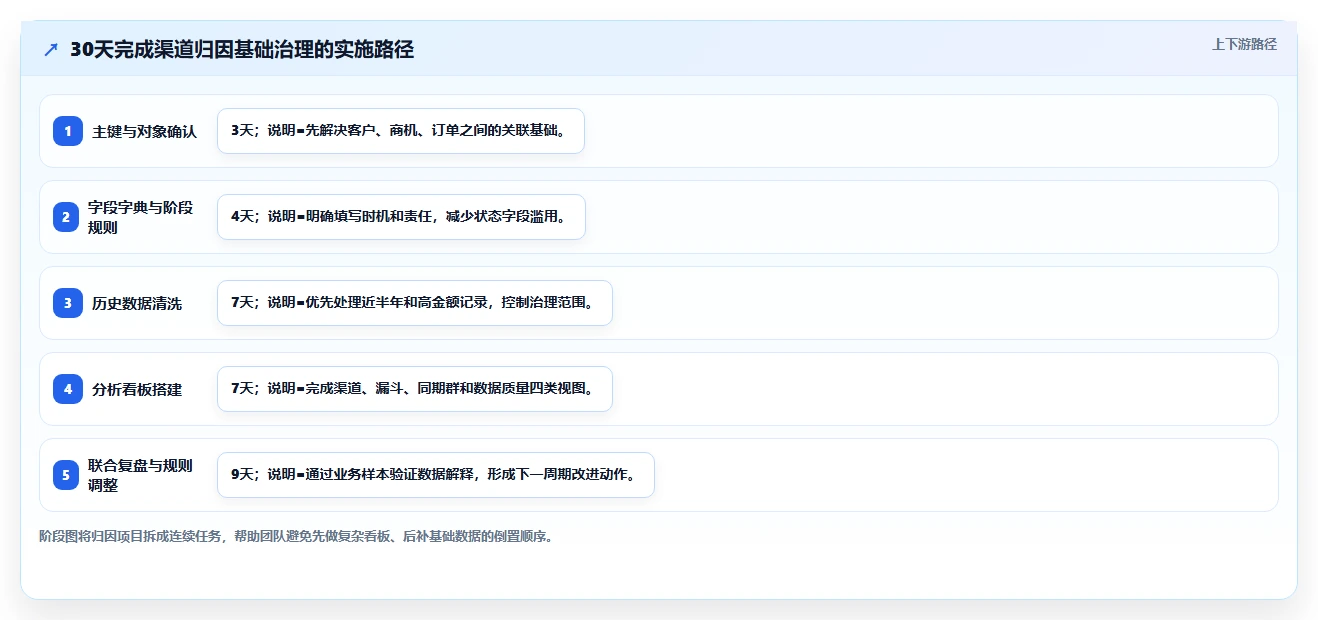Select the 主键与对象确认 step label
Viewport: 1318px width, 620px height.
coord(145,131)
